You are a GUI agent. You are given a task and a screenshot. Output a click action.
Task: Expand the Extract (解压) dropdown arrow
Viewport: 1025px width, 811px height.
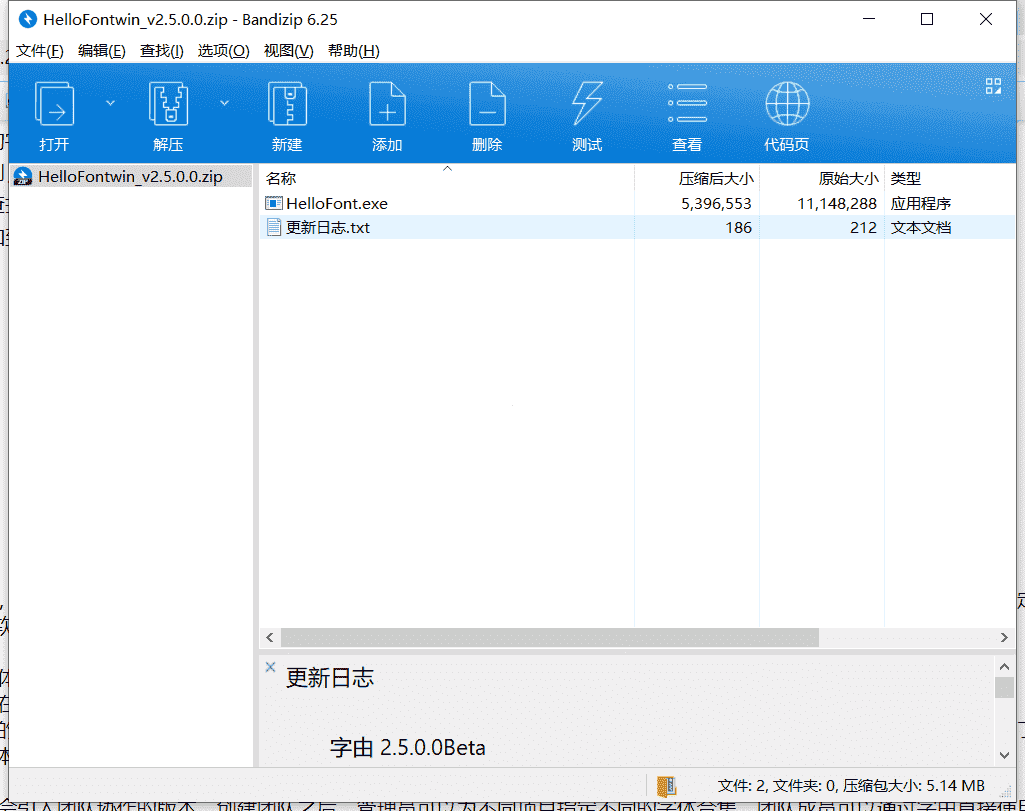click(x=224, y=103)
